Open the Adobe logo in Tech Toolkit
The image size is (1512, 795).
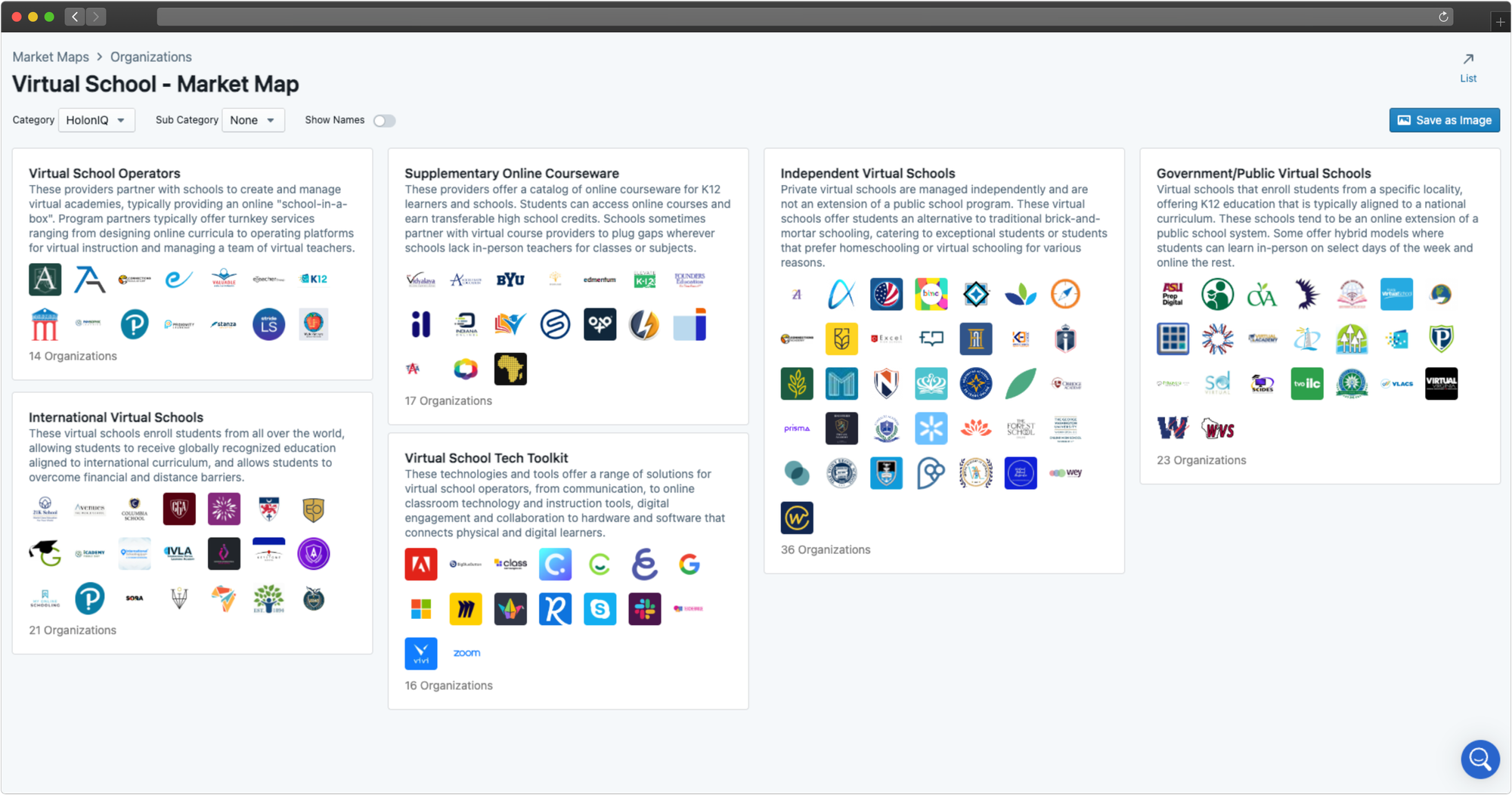421,565
